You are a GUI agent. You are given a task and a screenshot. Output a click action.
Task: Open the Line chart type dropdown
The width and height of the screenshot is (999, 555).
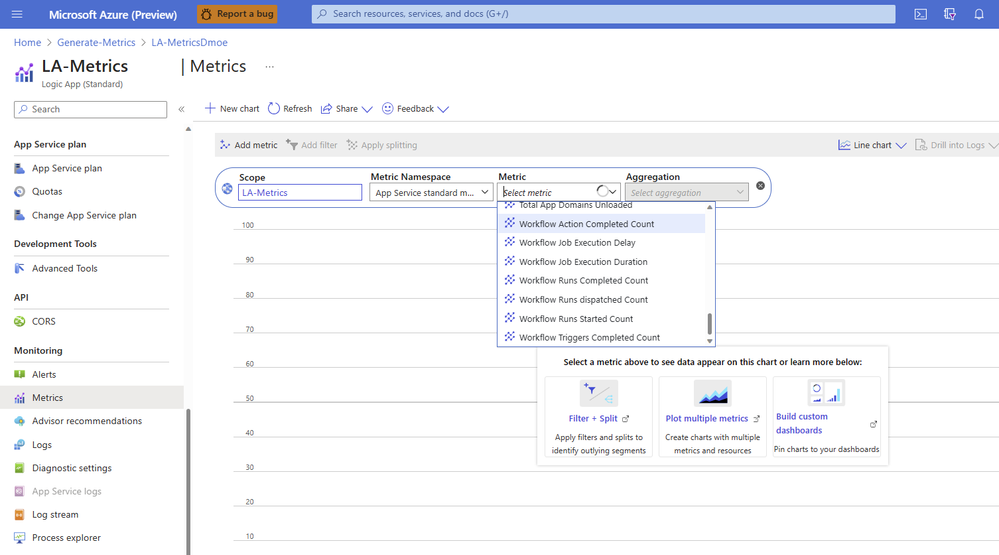872,145
